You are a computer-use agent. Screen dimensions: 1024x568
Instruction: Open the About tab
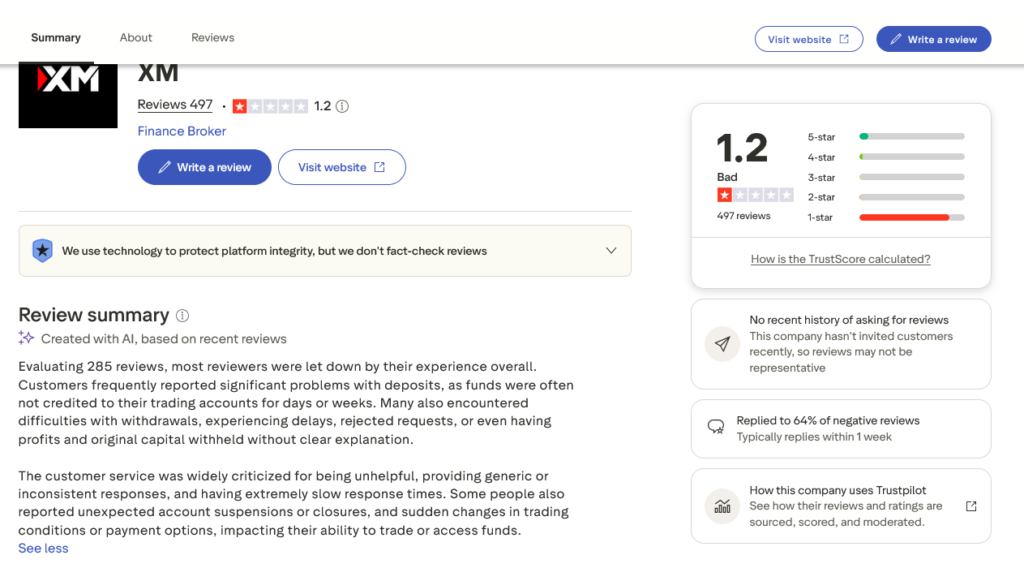[x=136, y=38]
